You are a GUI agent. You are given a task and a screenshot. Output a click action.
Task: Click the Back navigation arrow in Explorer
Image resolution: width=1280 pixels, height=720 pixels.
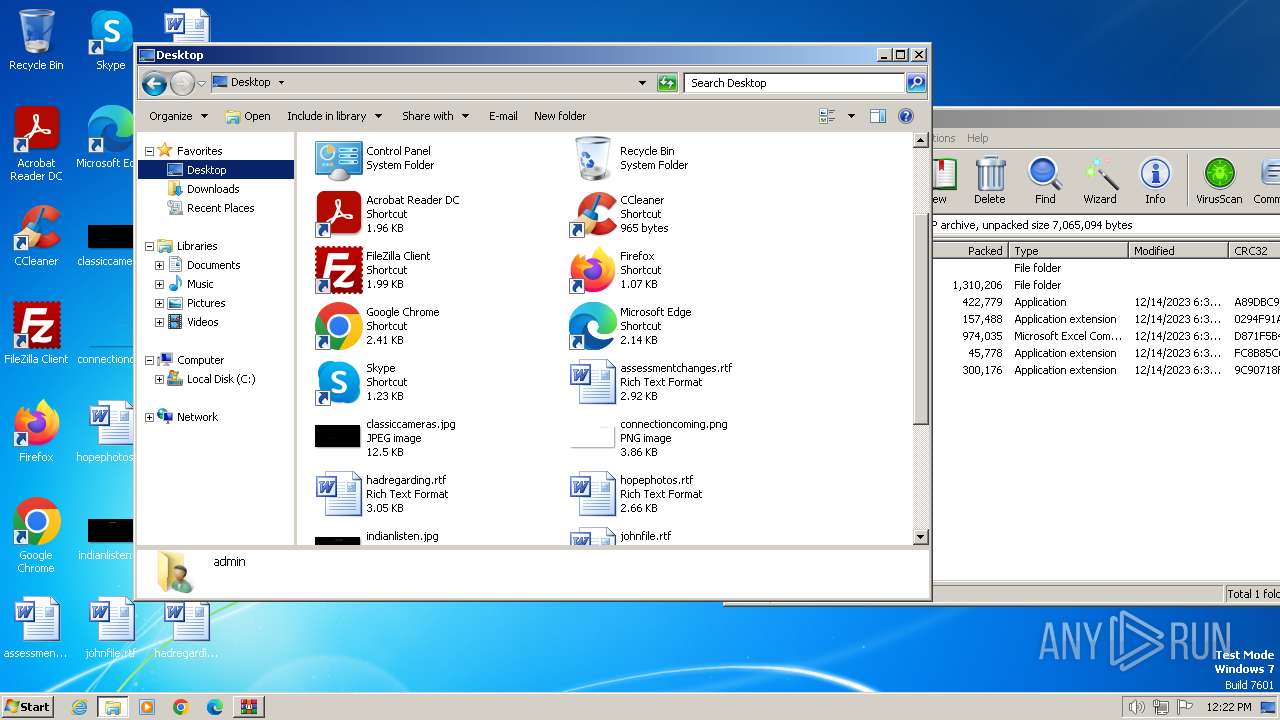click(154, 83)
